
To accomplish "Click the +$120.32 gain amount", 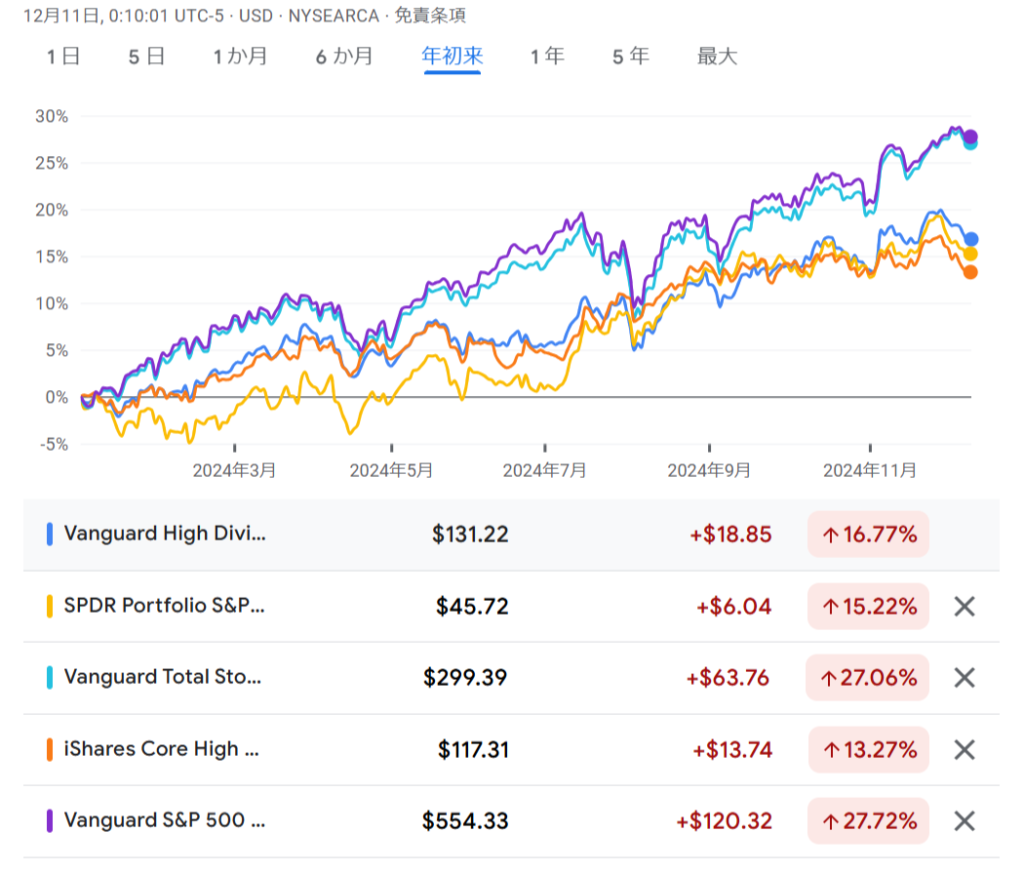I will tap(724, 820).
